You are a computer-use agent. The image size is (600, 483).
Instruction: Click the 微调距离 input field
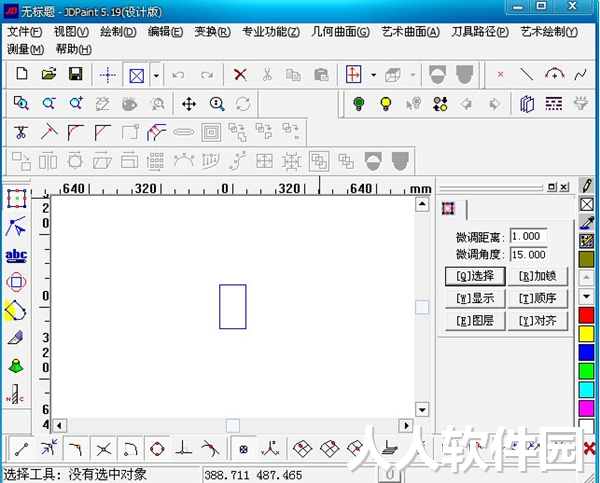coord(528,236)
